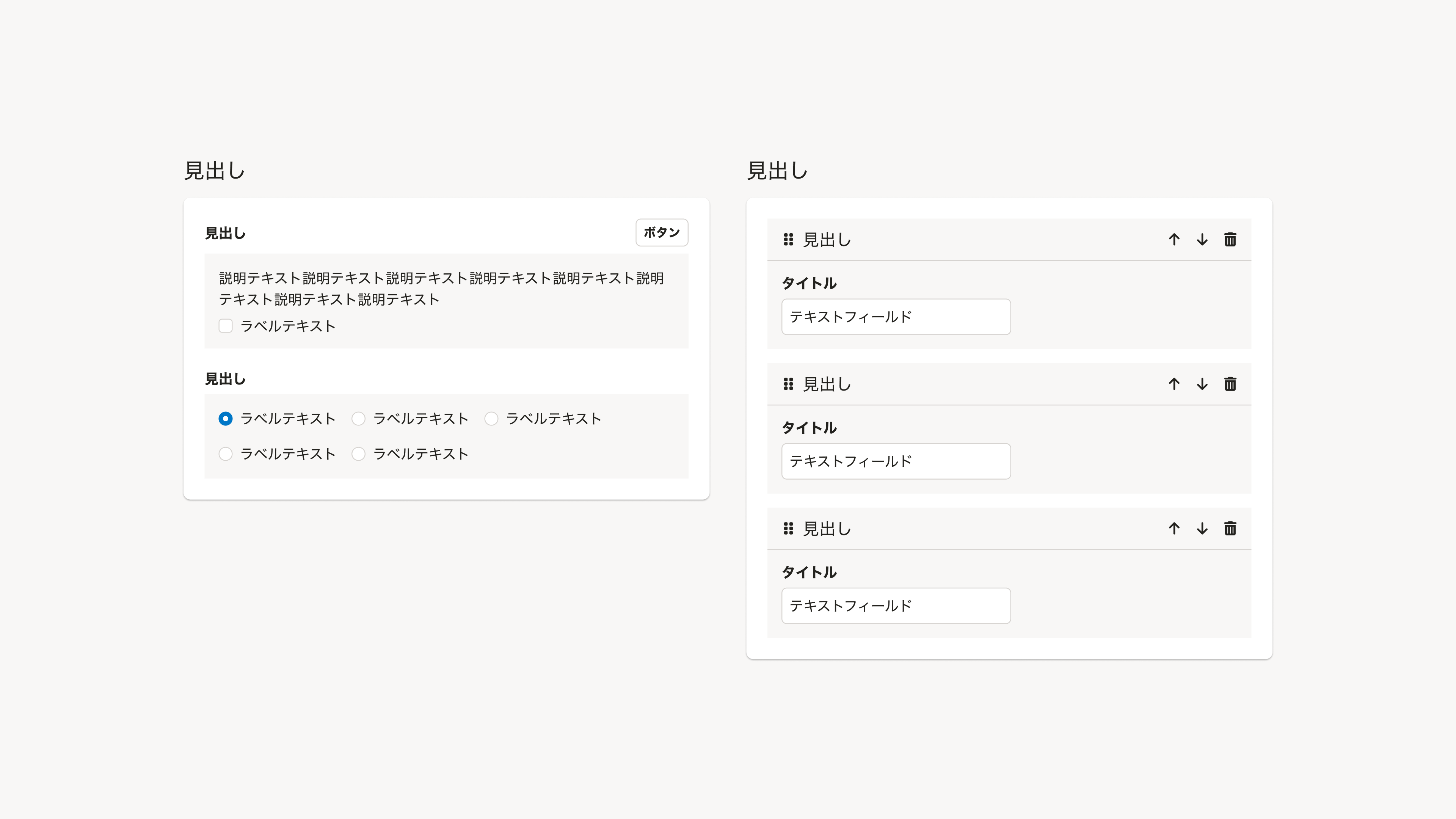Click the move-down arrow in the second item header
1456x819 pixels.
(x=1202, y=384)
